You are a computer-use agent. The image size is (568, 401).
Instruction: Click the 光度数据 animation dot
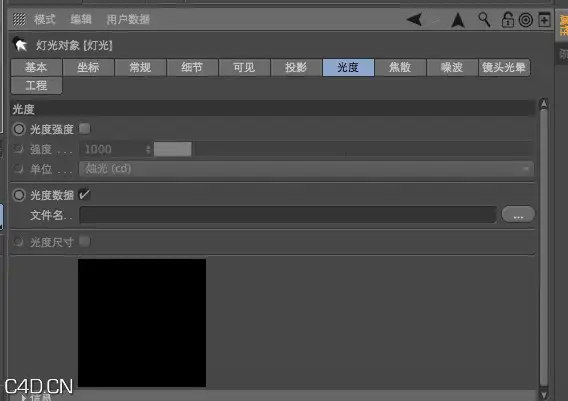point(19,195)
